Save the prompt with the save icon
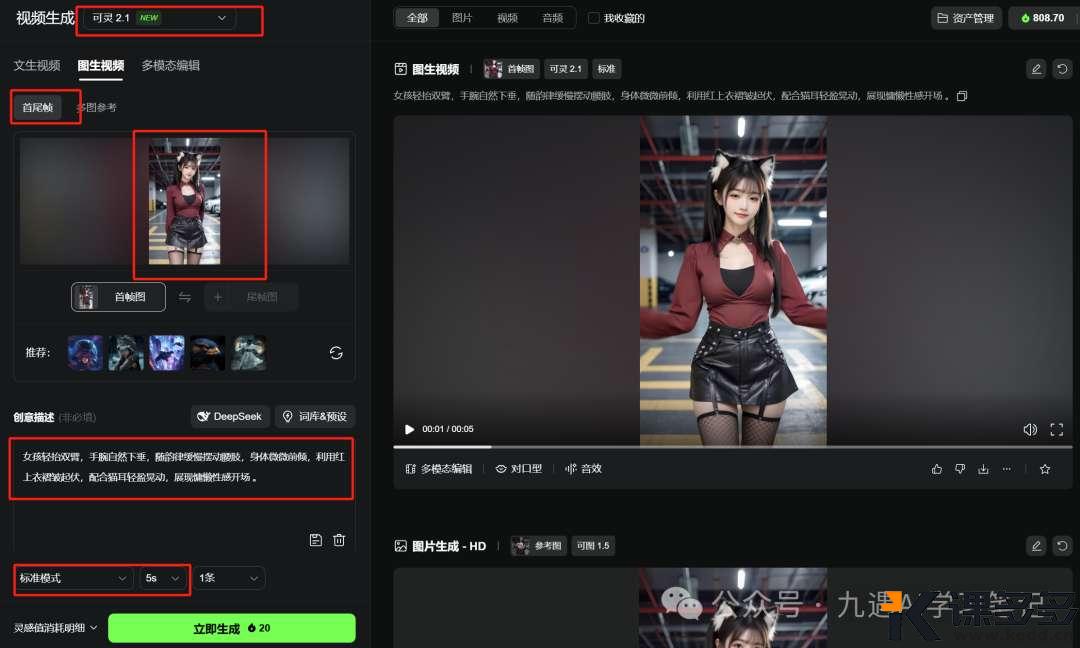1080x648 pixels. [x=316, y=540]
